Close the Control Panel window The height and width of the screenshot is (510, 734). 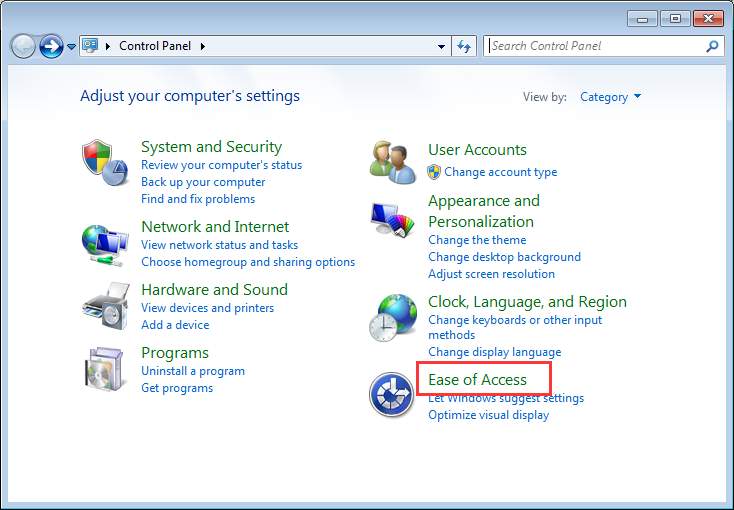709,19
